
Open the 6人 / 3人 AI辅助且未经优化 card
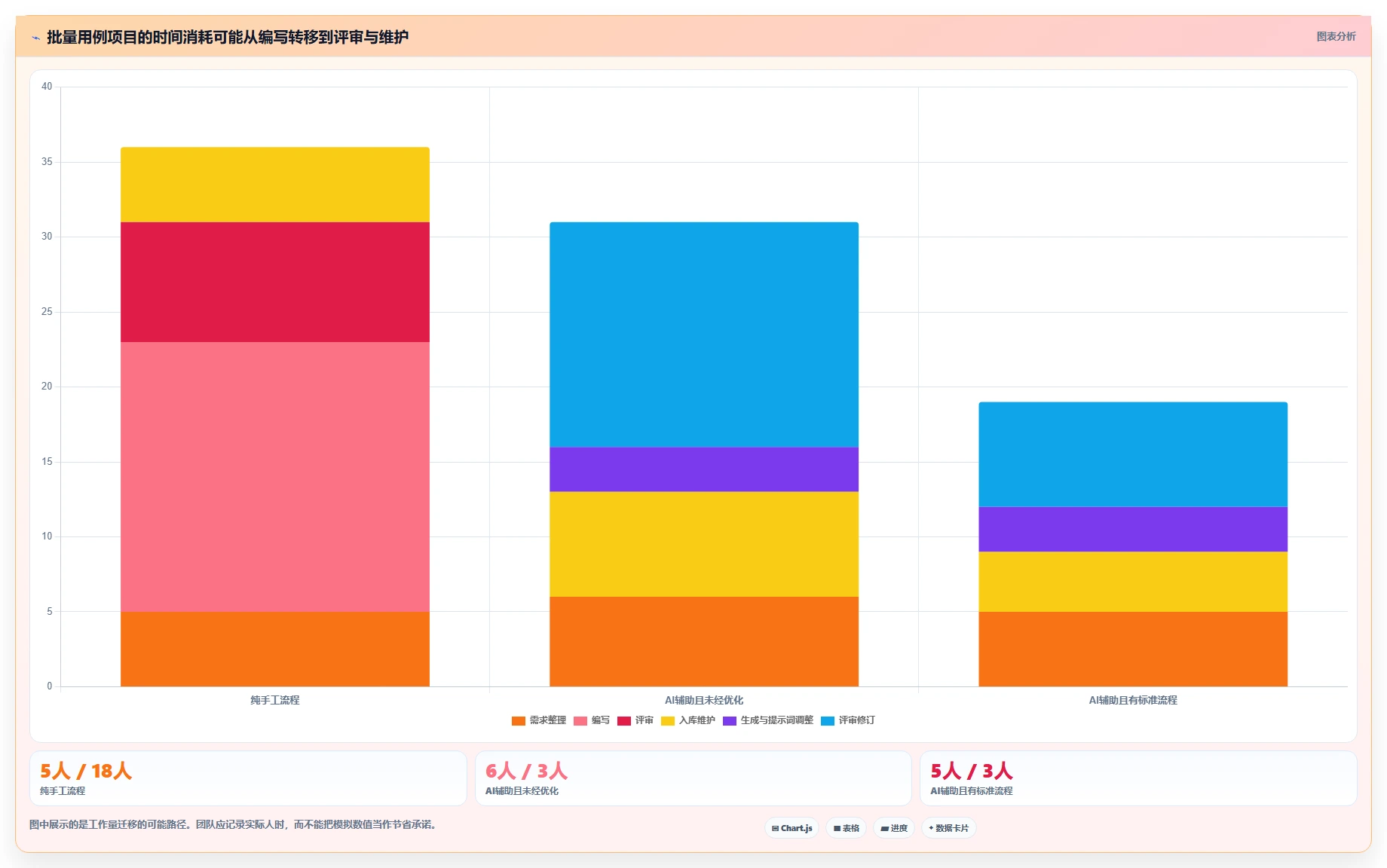(693, 778)
